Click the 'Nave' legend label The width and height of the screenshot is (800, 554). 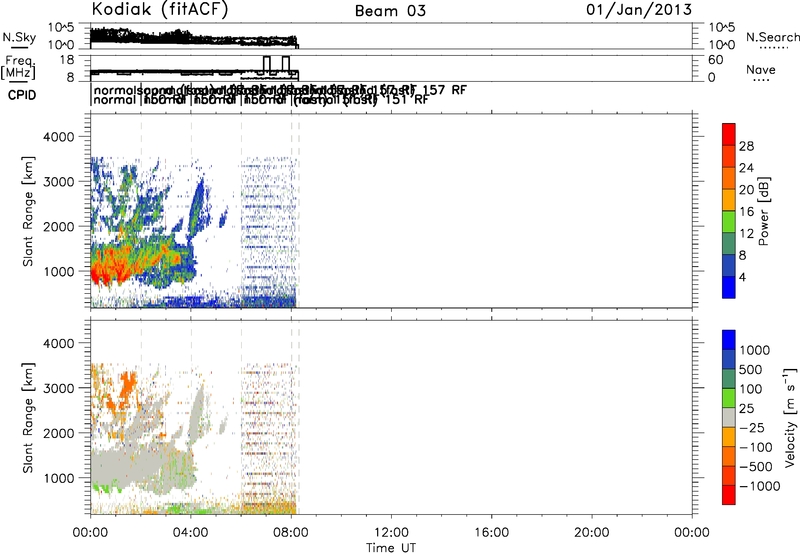coord(761,70)
